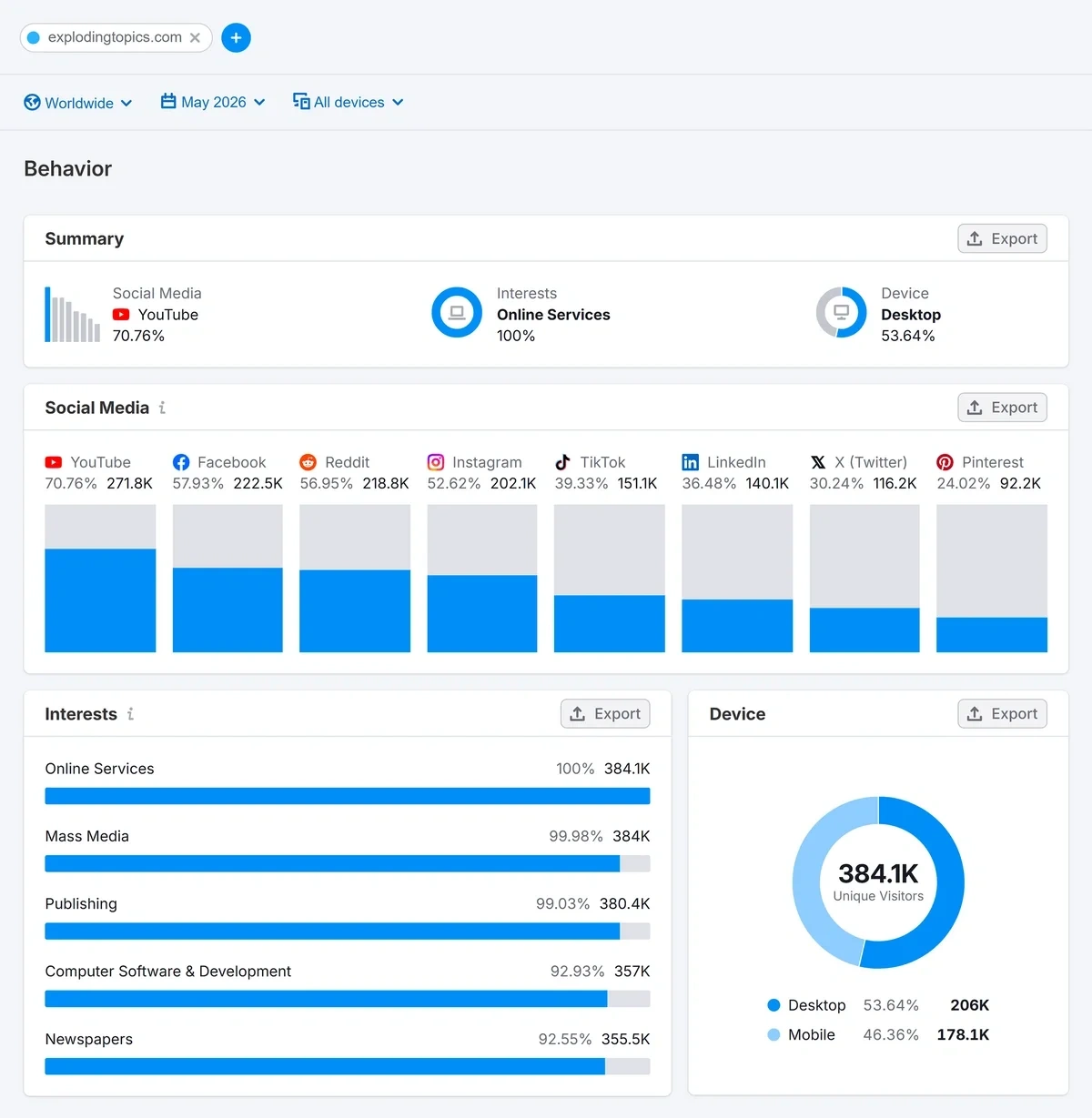Export the Device section
This screenshot has height=1118, width=1092.
[x=1002, y=714]
